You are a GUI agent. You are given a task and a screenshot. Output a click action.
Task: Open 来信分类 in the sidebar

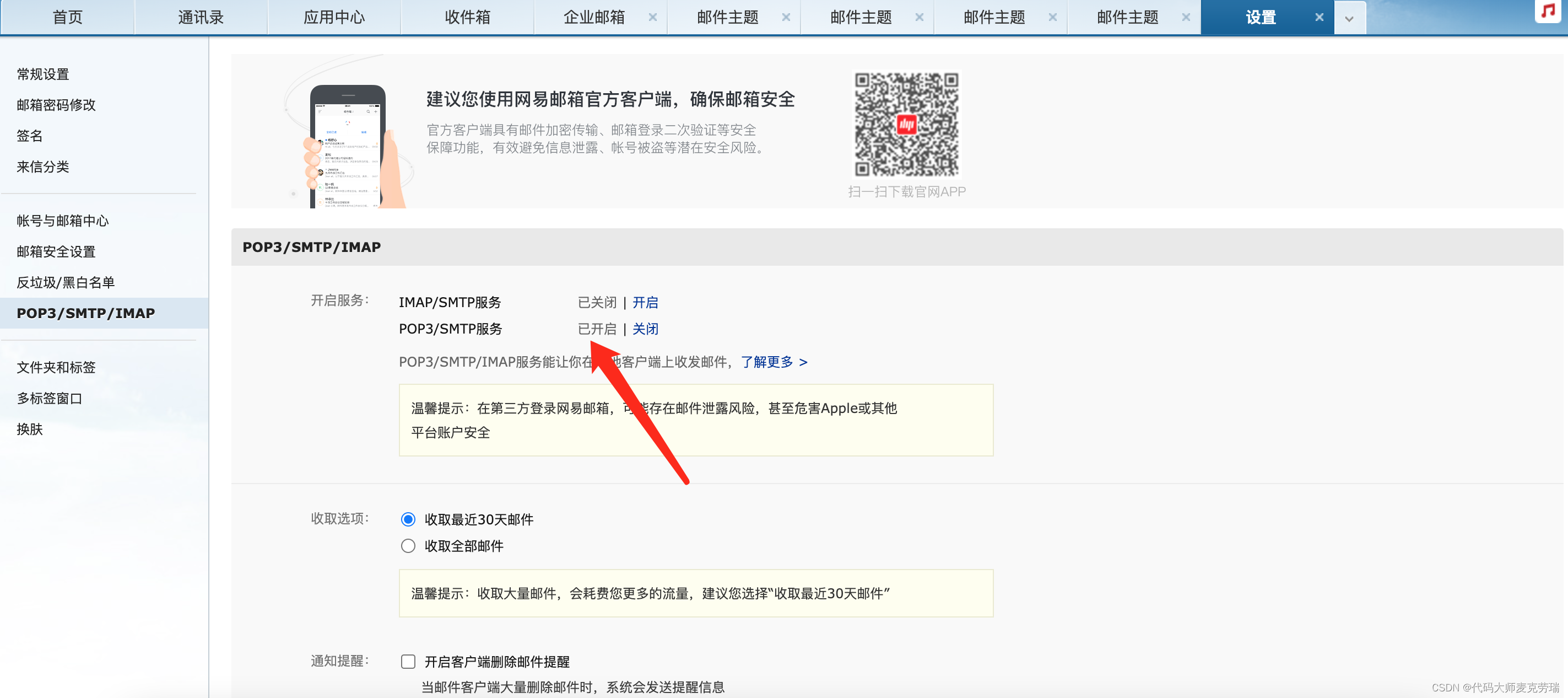42,167
